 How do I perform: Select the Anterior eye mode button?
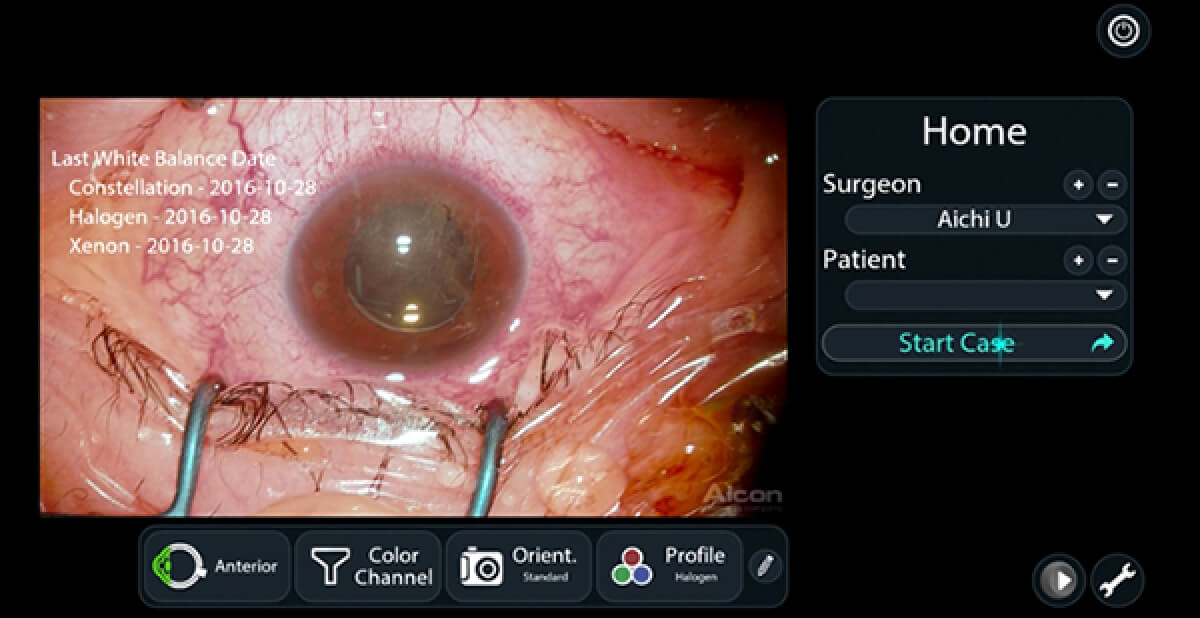pyautogui.click(x=217, y=566)
